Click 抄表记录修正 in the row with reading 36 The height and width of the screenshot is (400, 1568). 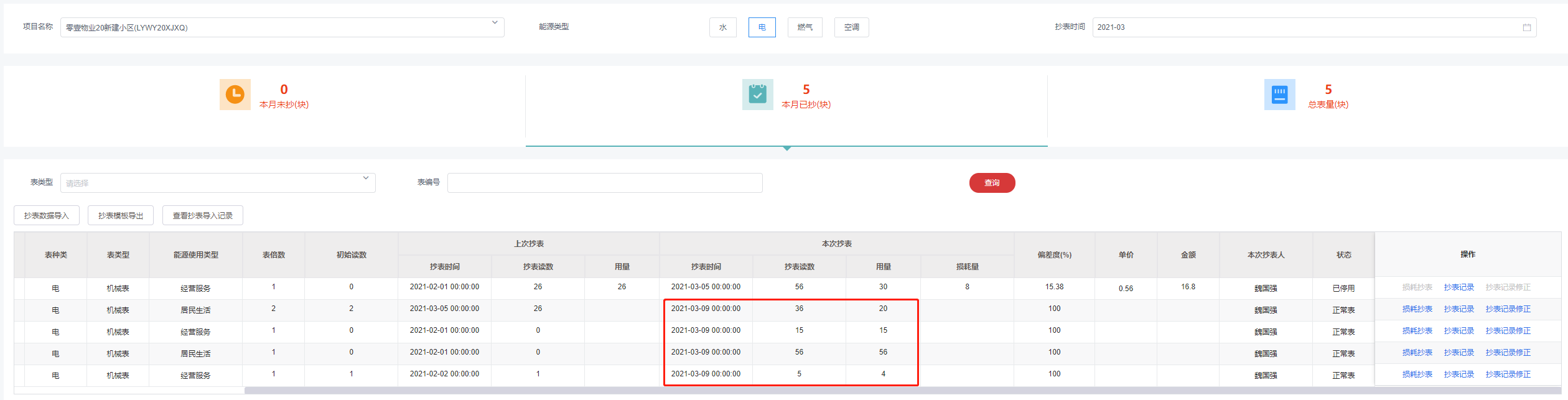click(x=1508, y=309)
